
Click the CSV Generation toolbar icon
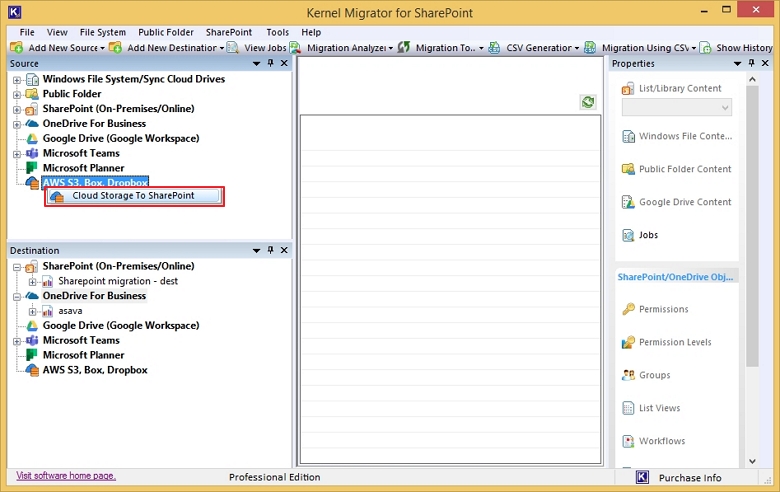click(494, 48)
